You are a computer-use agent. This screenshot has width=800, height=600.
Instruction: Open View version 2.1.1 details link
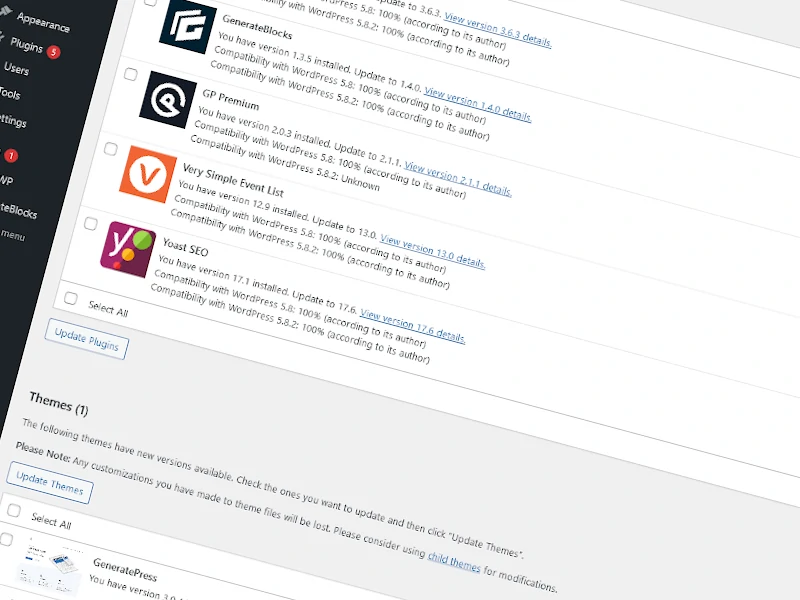pos(458,179)
